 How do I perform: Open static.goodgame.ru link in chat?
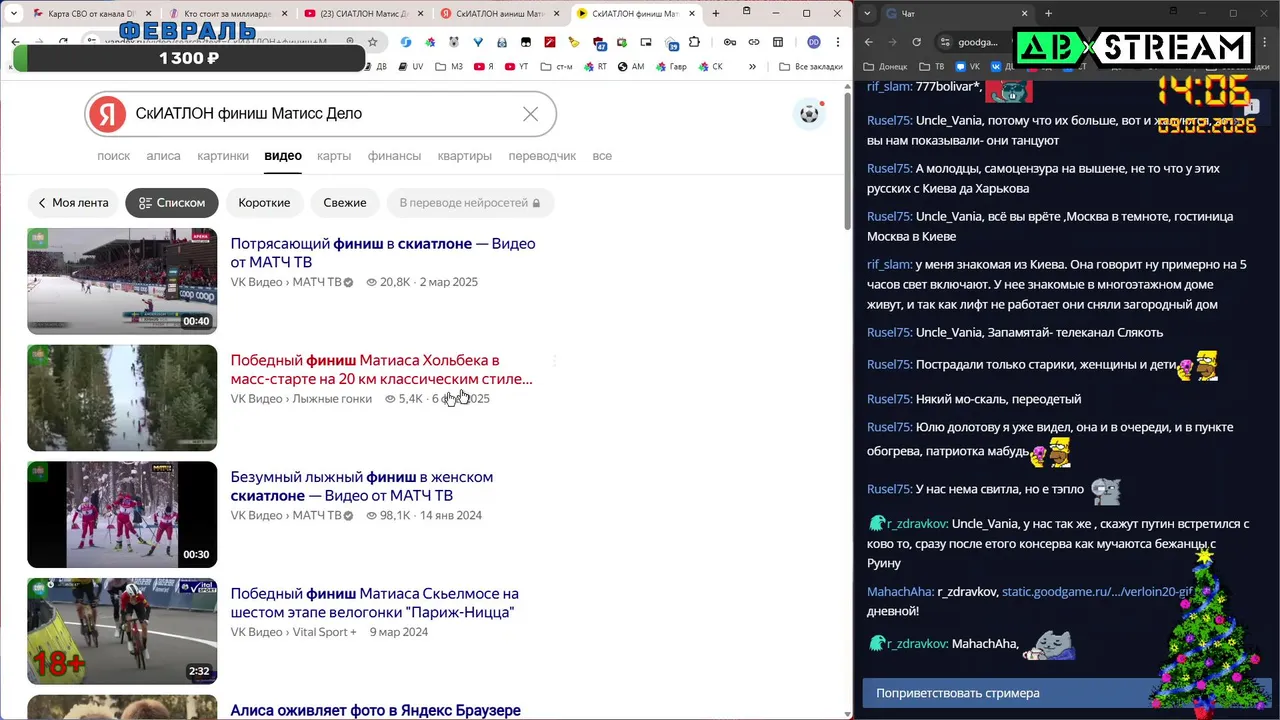click(x=1097, y=592)
